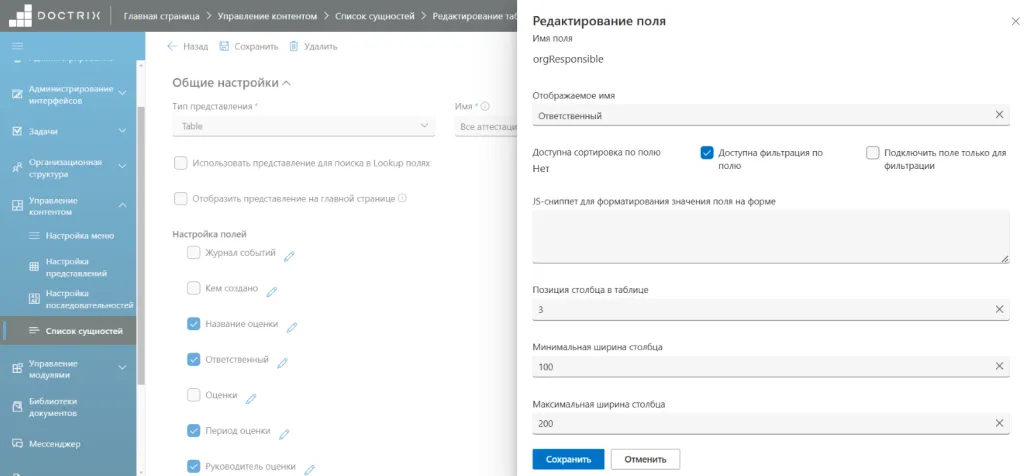The width and height of the screenshot is (1024, 476).
Task: Click the Отменить button
Action: tap(645, 459)
